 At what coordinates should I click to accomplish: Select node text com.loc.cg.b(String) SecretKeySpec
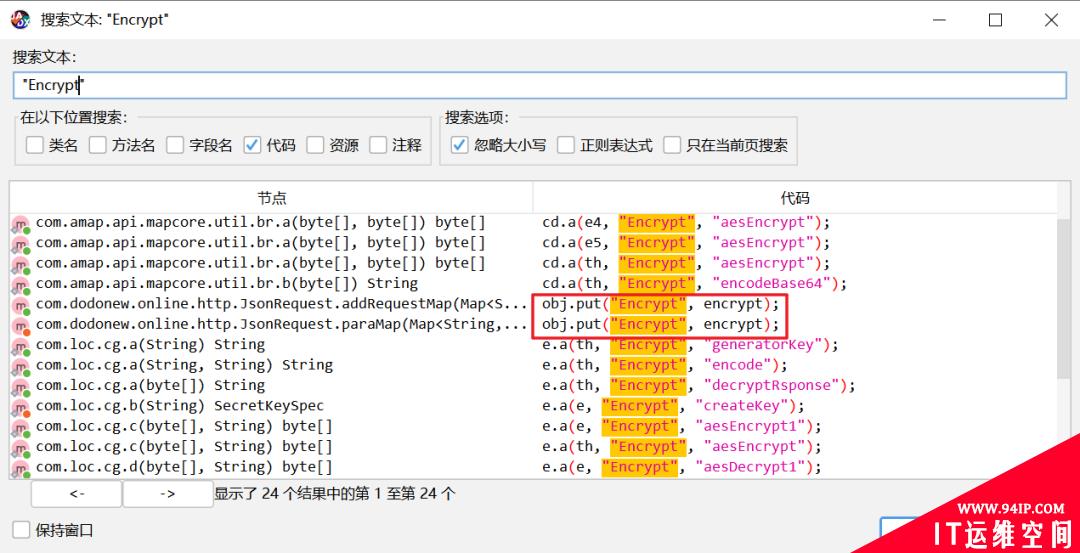pos(180,406)
